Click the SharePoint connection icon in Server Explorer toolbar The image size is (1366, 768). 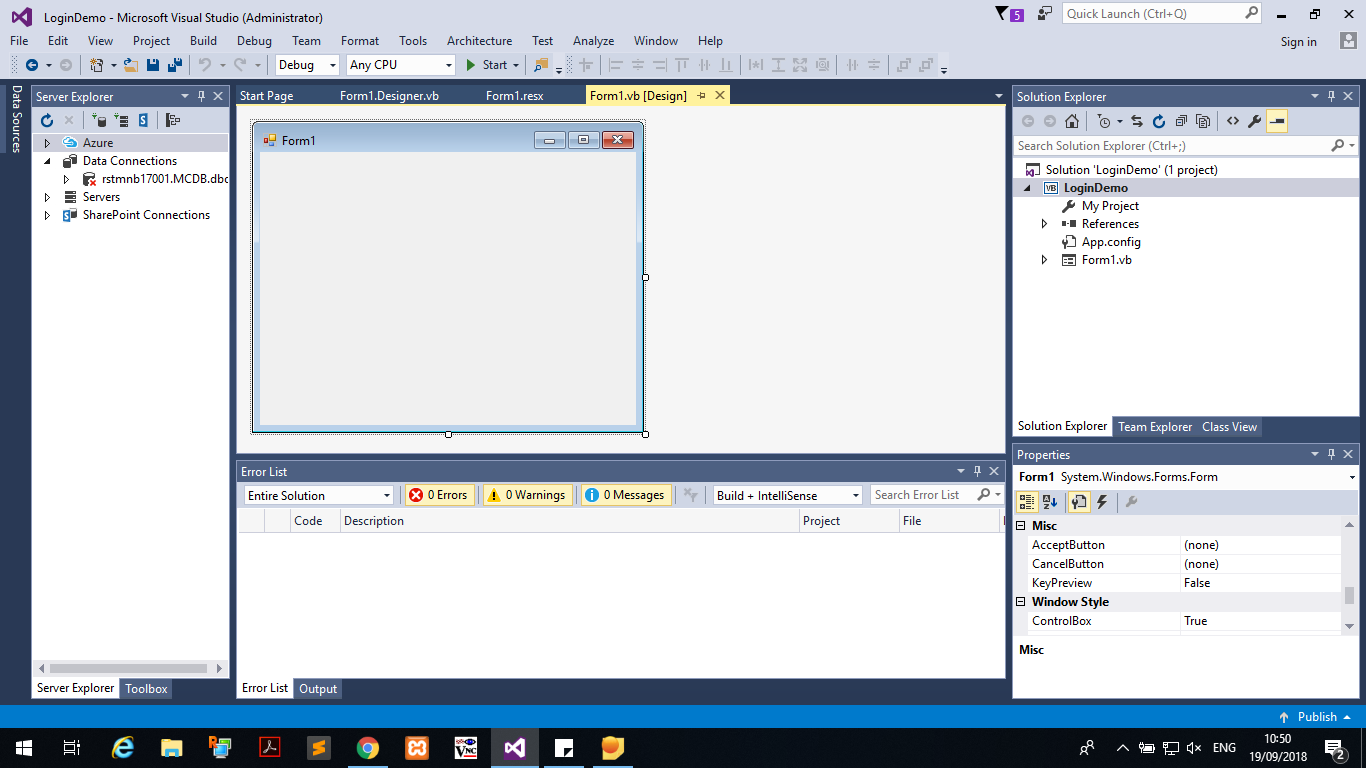coord(143,120)
